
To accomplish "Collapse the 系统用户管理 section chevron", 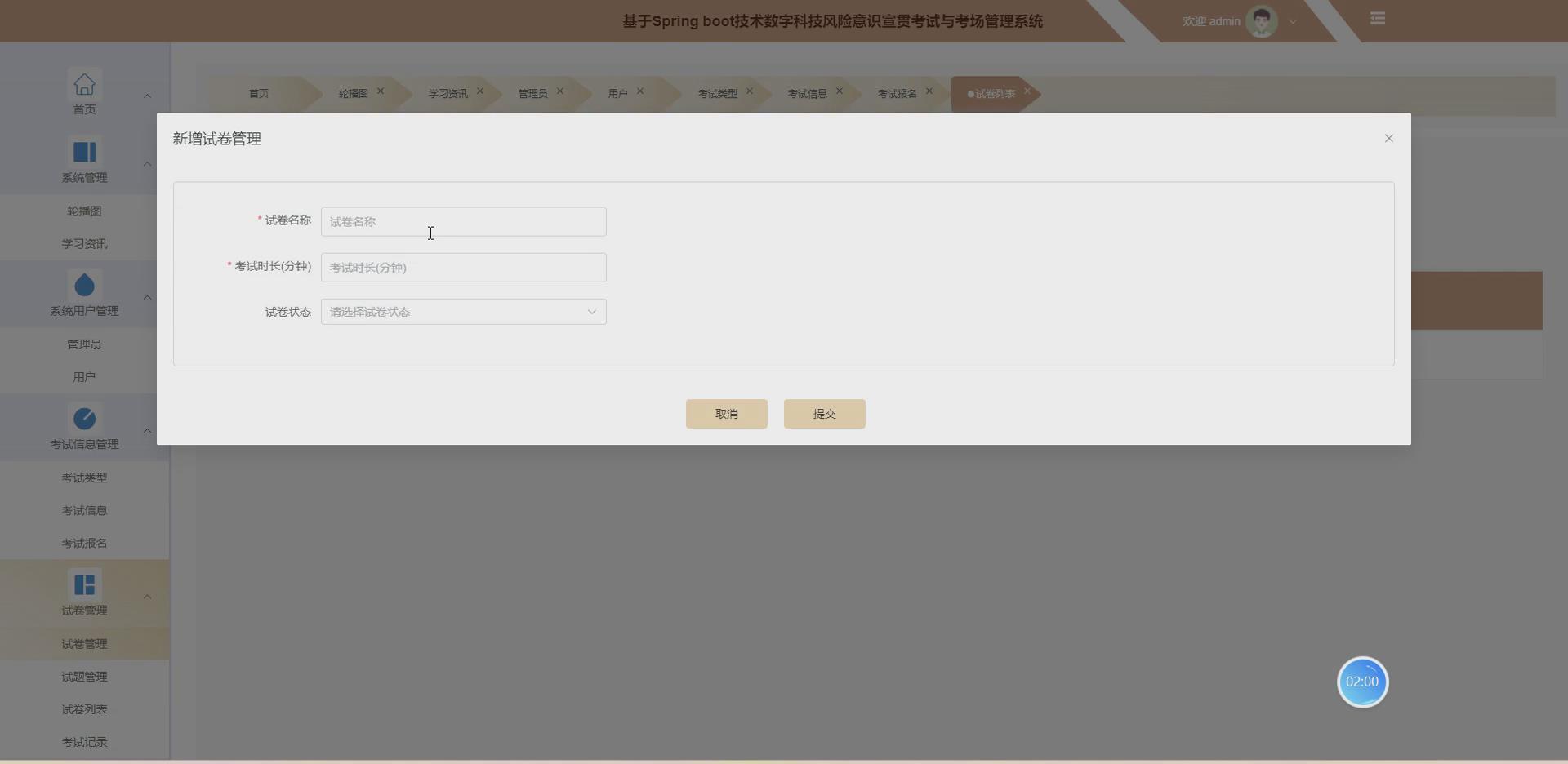I will pos(147,297).
